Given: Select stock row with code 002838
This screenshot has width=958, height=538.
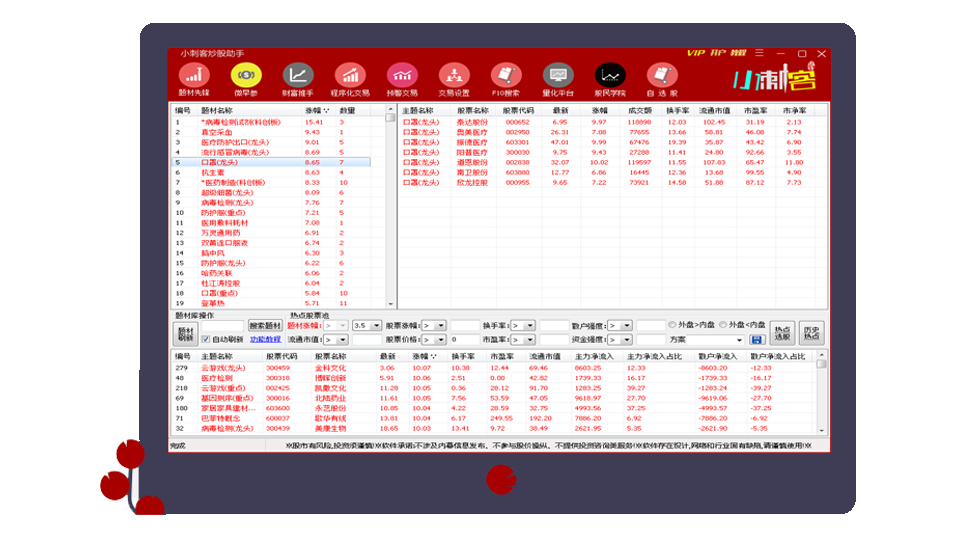Looking at the screenshot, I should point(613,162).
